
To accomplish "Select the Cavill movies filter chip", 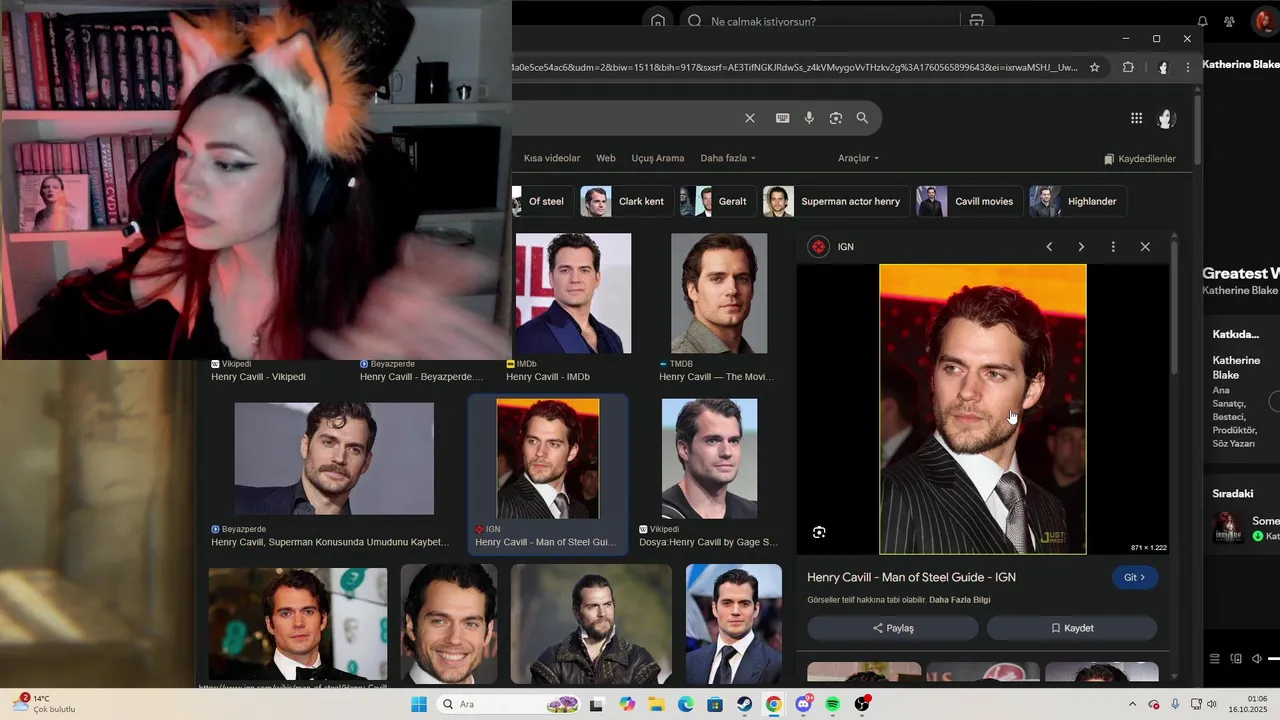I will point(970,201).
